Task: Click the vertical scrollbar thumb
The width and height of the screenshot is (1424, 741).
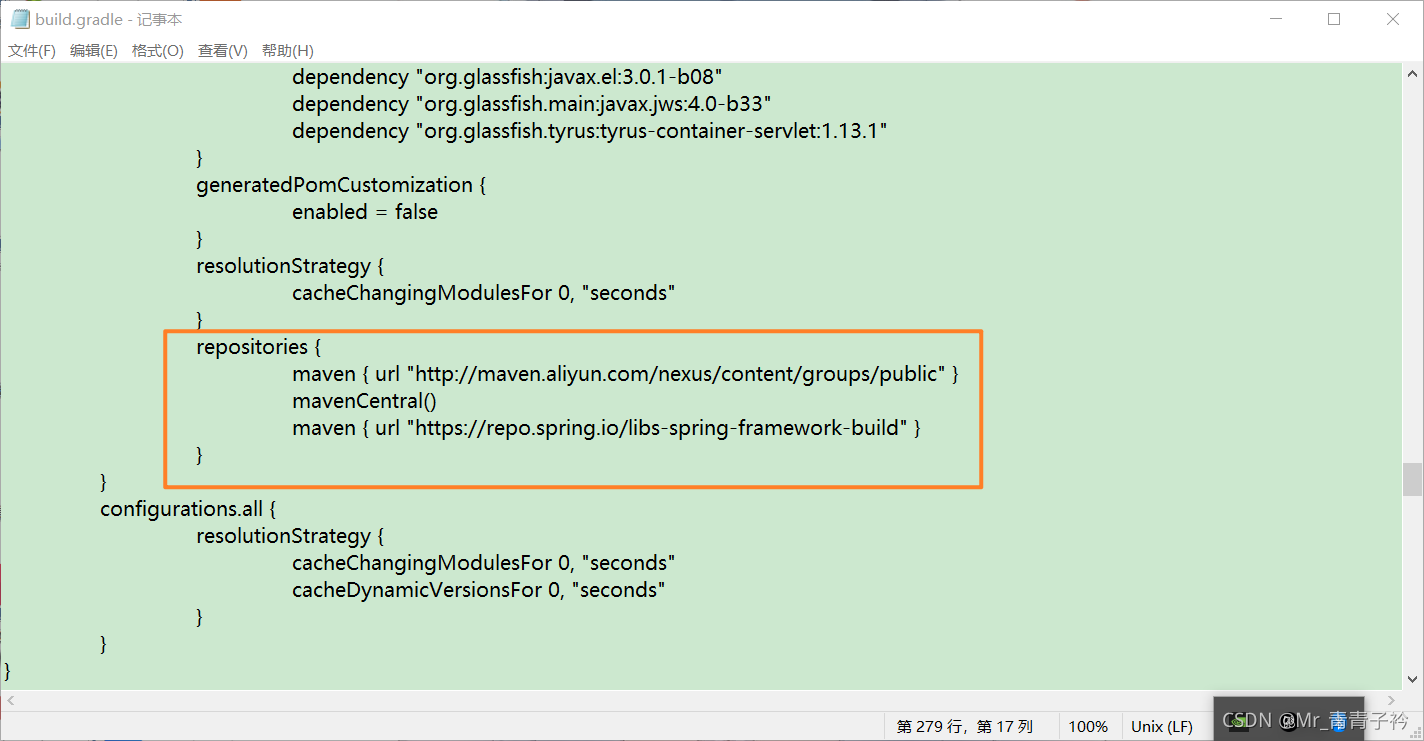Action: (x=1412, y=479)
